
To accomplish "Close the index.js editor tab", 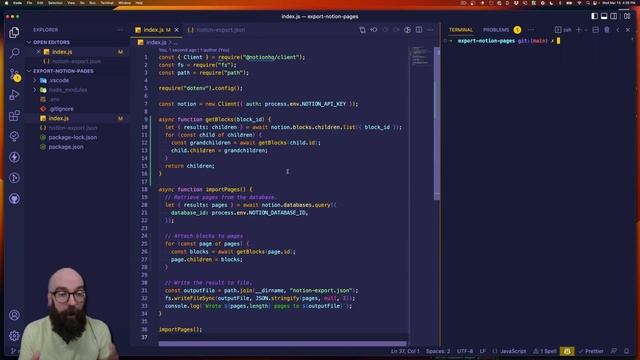I will click(x=176, y=30).
